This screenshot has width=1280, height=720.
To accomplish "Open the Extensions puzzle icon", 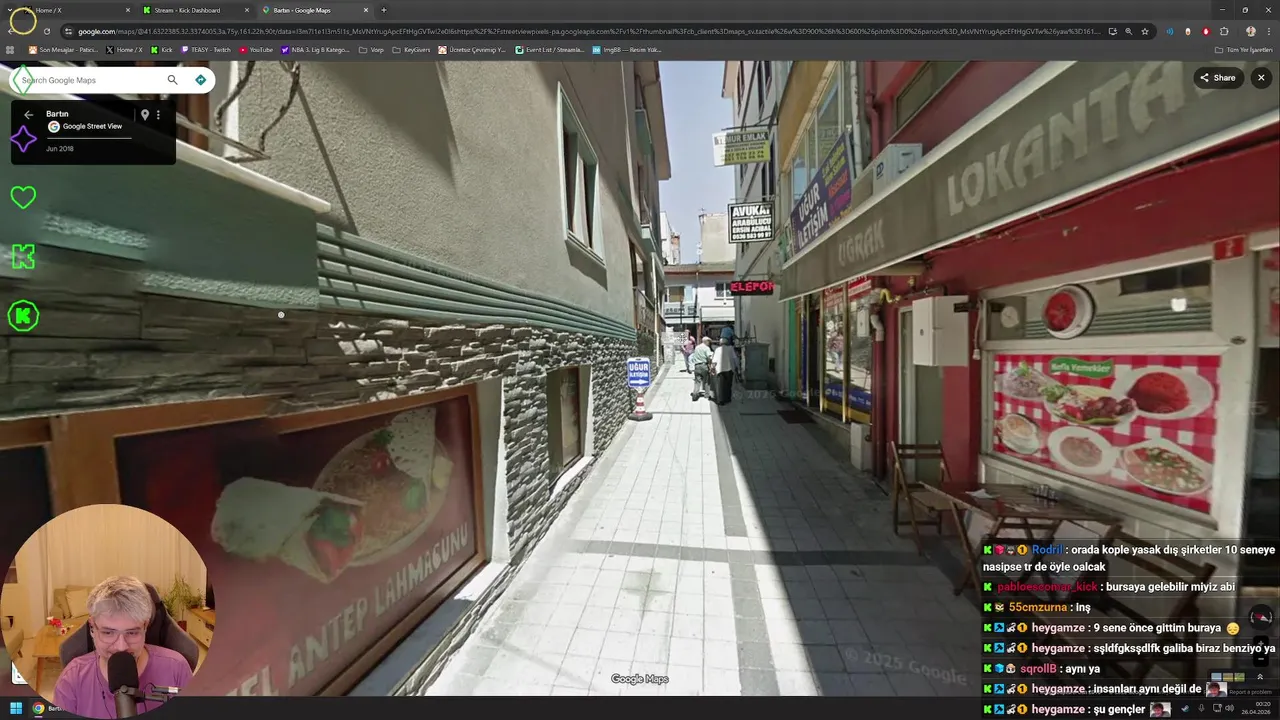I will 1224,31.
